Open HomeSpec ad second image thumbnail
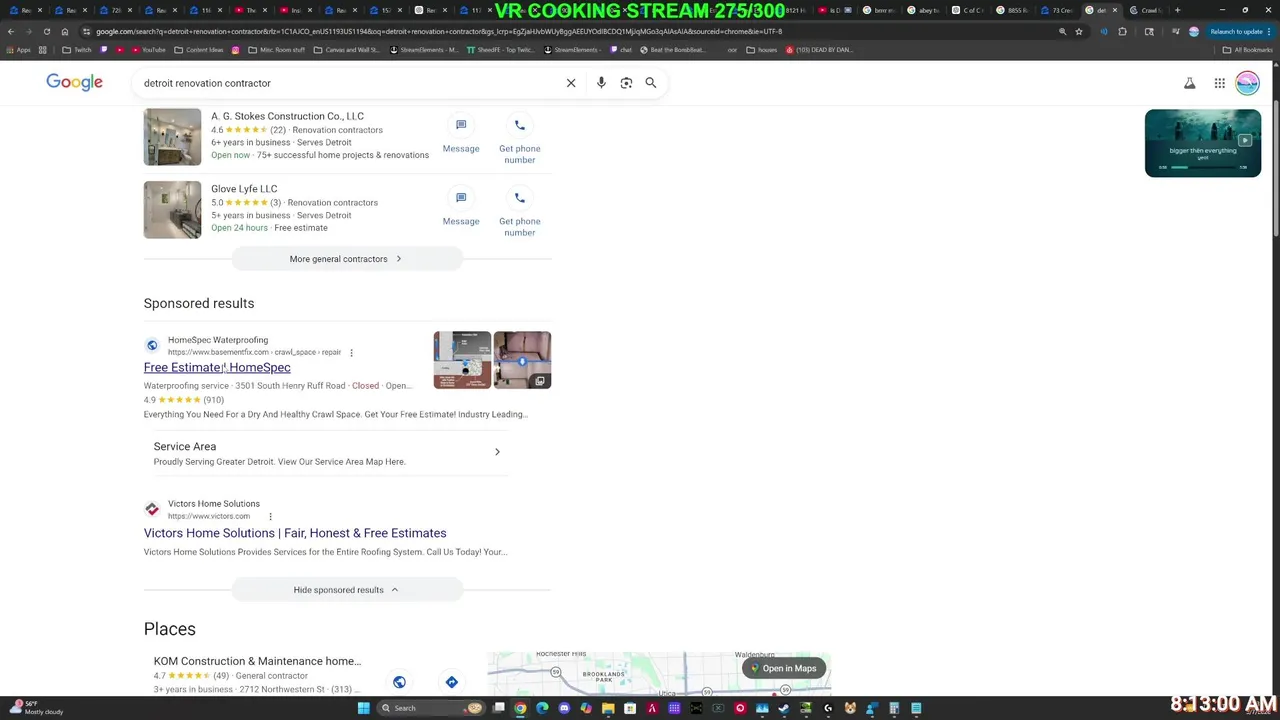Screen dimensions: 1280x720 (522, 360)
